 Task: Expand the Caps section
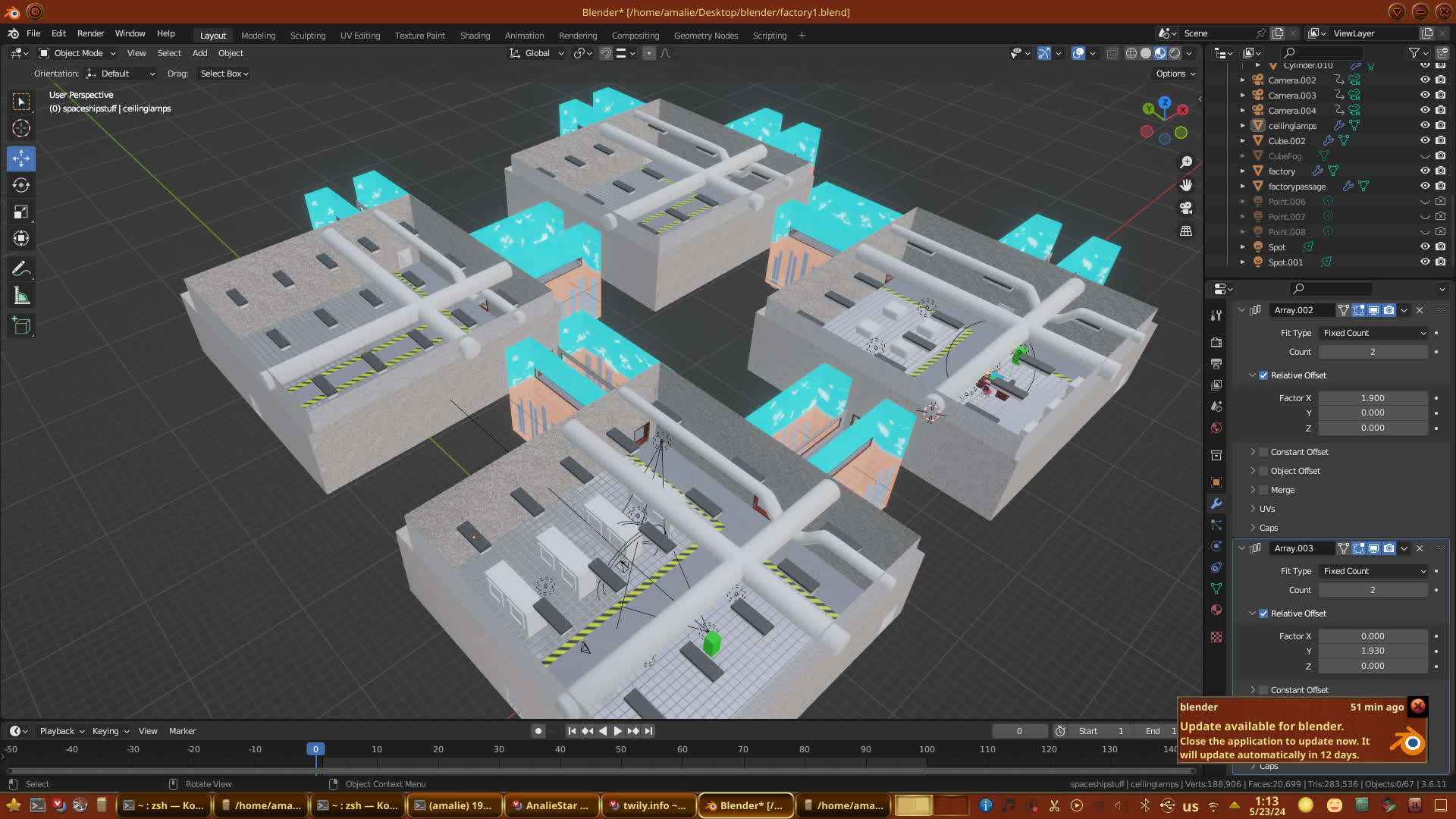(x=1268, y=528)
